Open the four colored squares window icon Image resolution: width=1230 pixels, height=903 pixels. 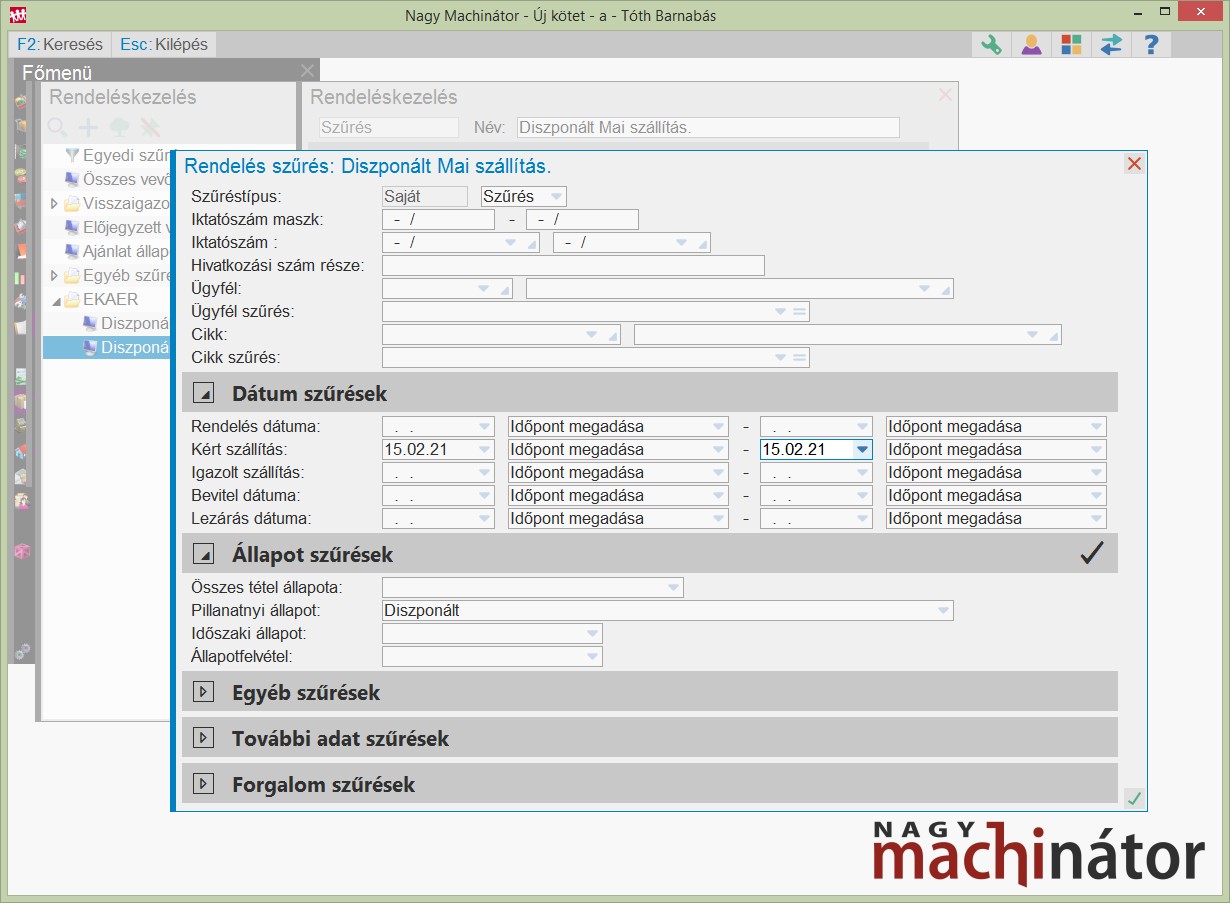point(1071,45)
